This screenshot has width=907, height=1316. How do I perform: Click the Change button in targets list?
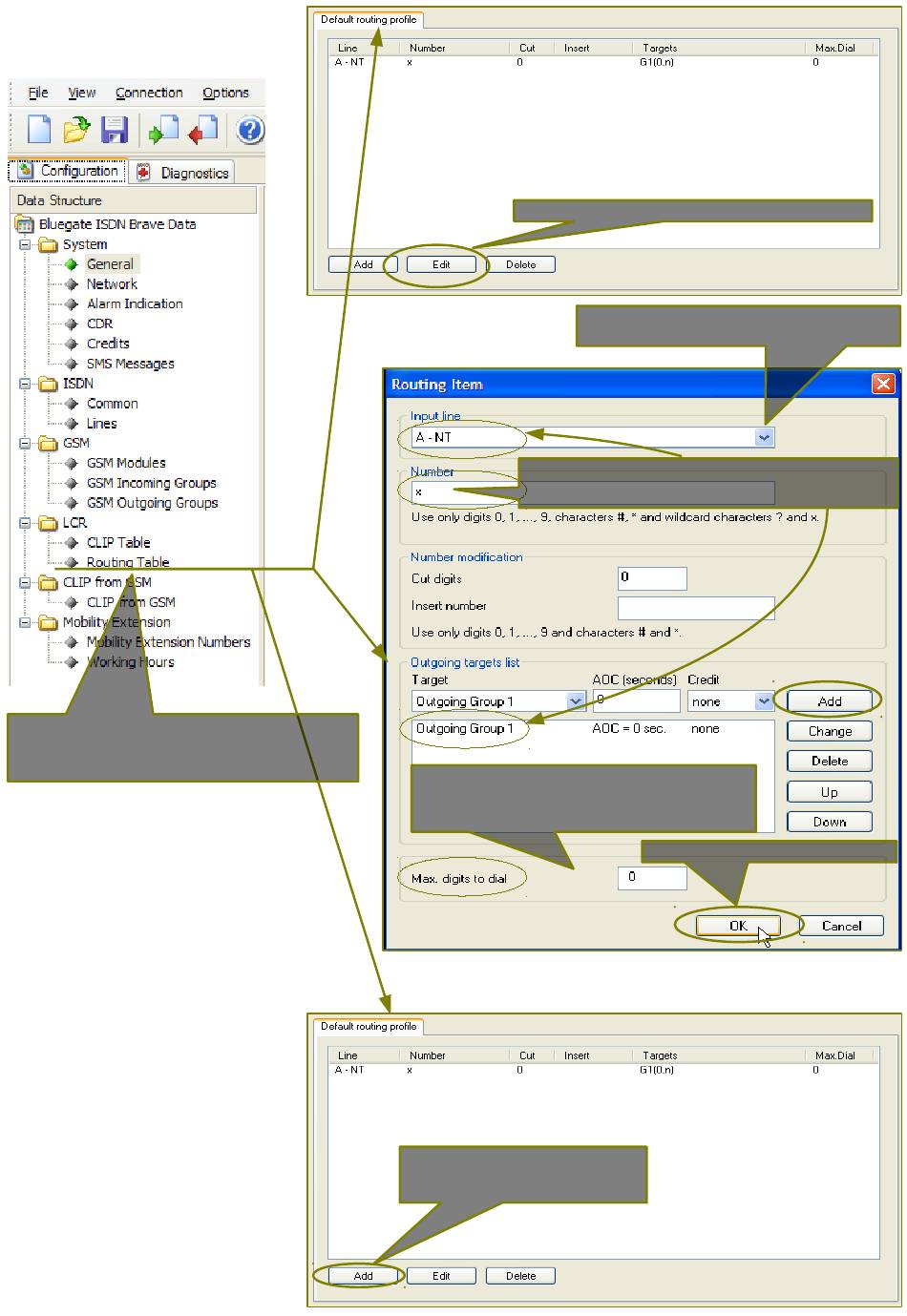point(829,731)
